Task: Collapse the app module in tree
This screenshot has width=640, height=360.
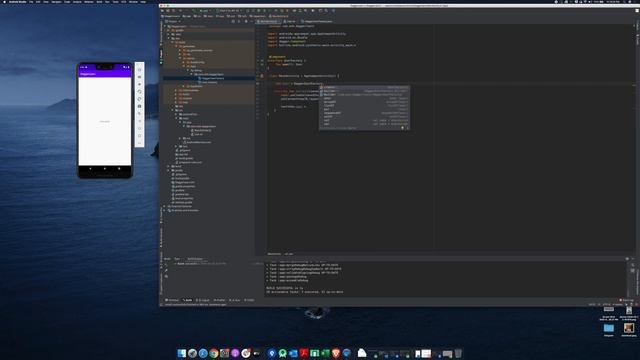Action: pos(169,38)
